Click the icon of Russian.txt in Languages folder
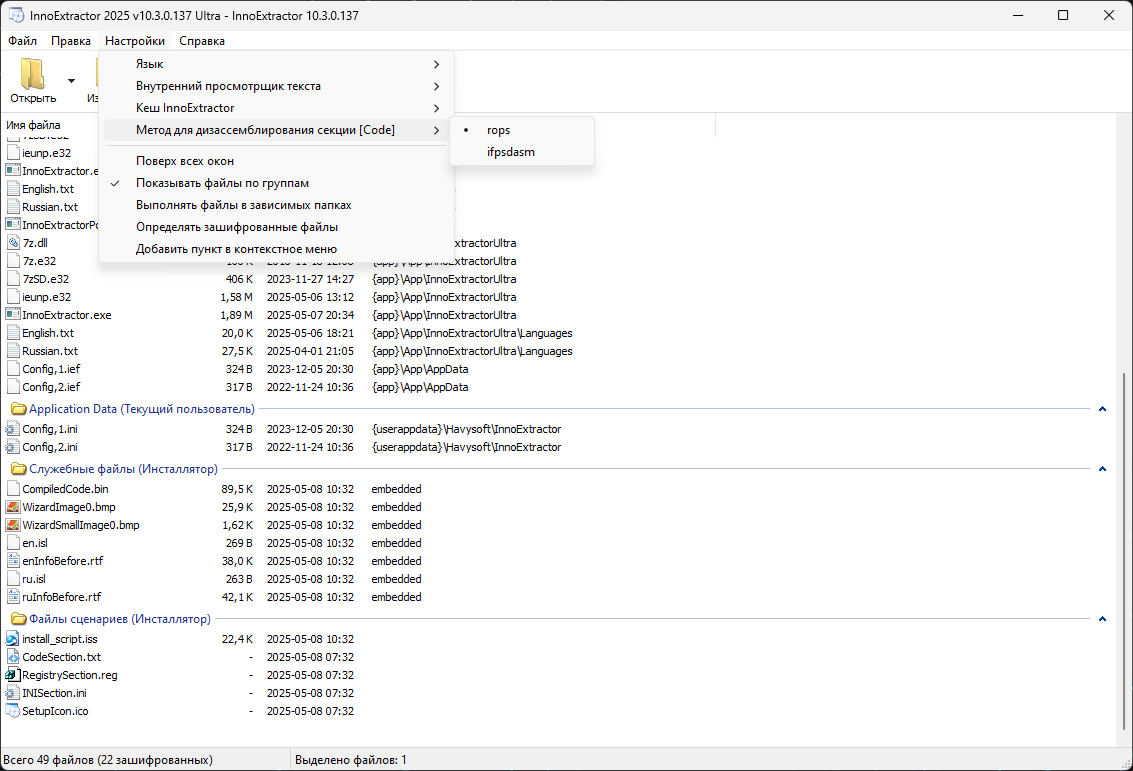 tap(13, 351)
